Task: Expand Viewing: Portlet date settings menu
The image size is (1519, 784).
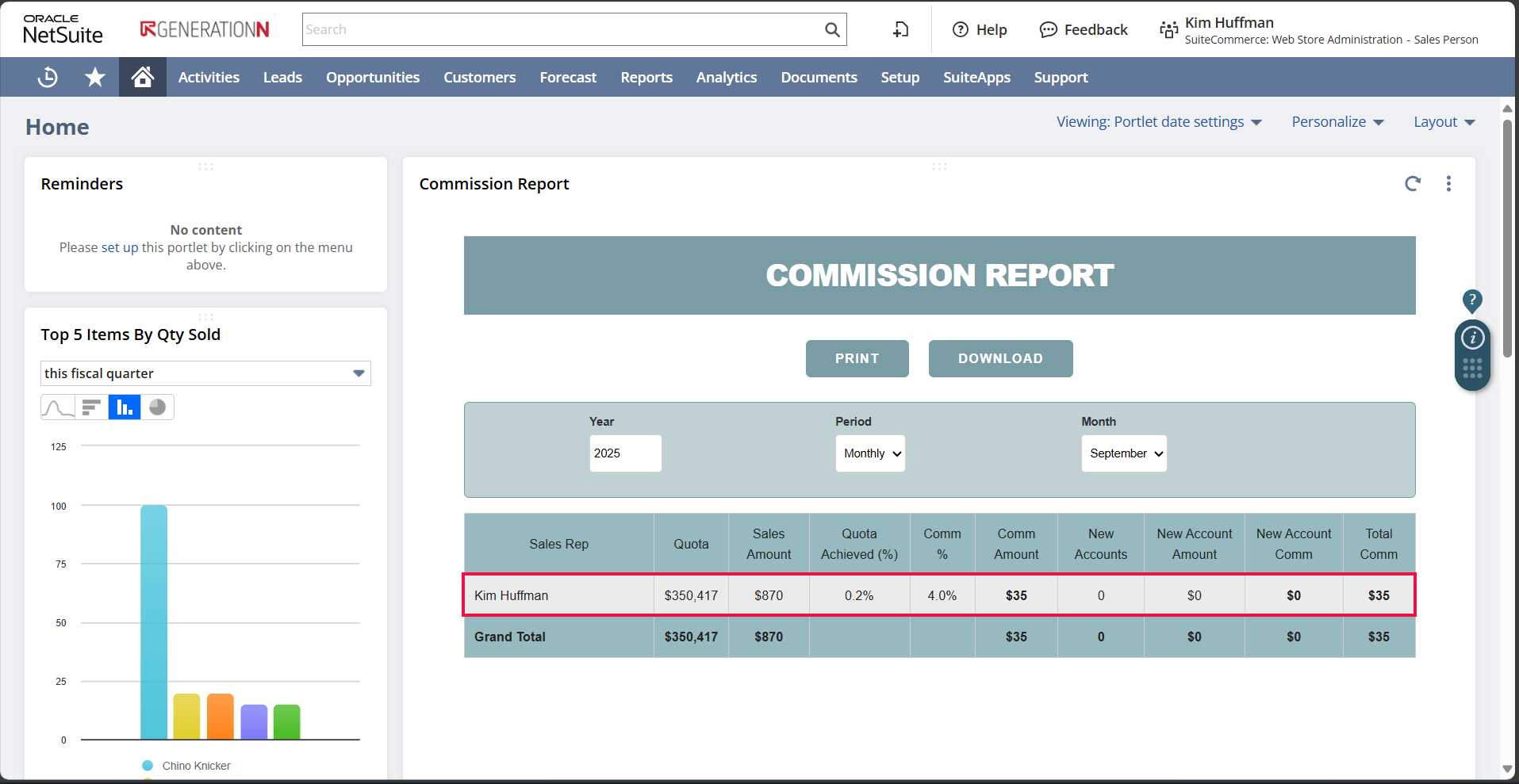Action: pos(1159,122)
